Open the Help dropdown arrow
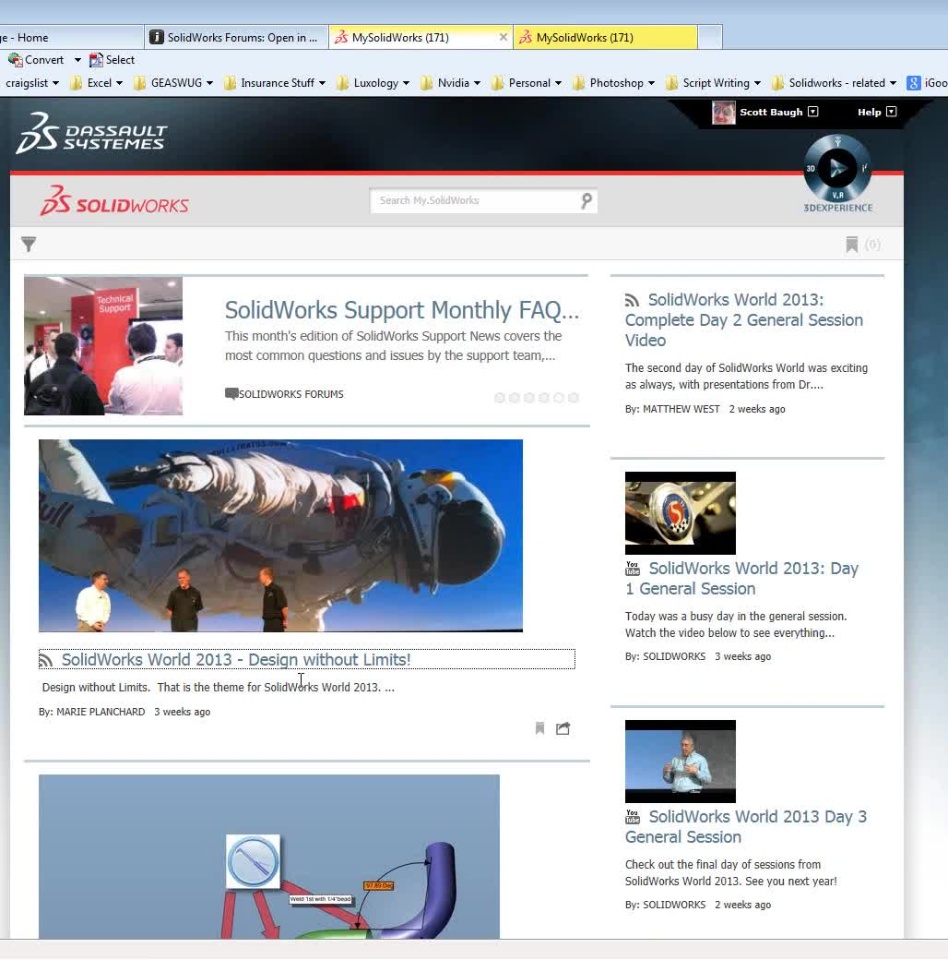This screenshot has width=948, height=960. click(x=892, y=111)
